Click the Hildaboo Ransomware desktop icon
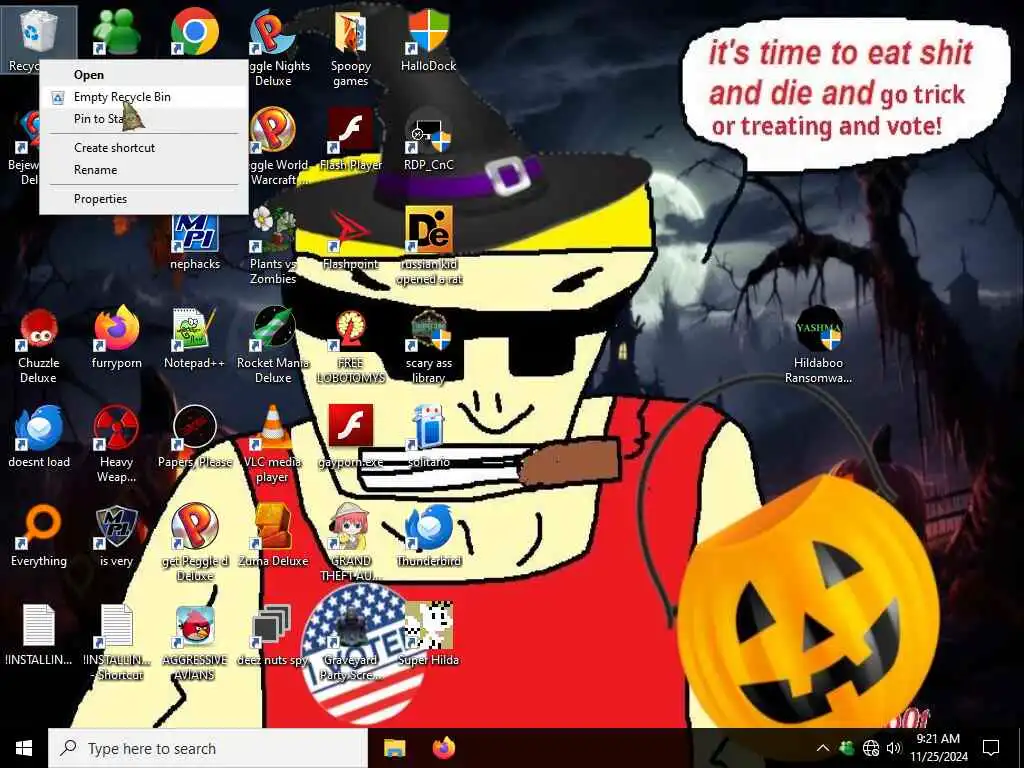Image resolution: width=1024 pixels, height=768 pixels. (x=818, y=345)
